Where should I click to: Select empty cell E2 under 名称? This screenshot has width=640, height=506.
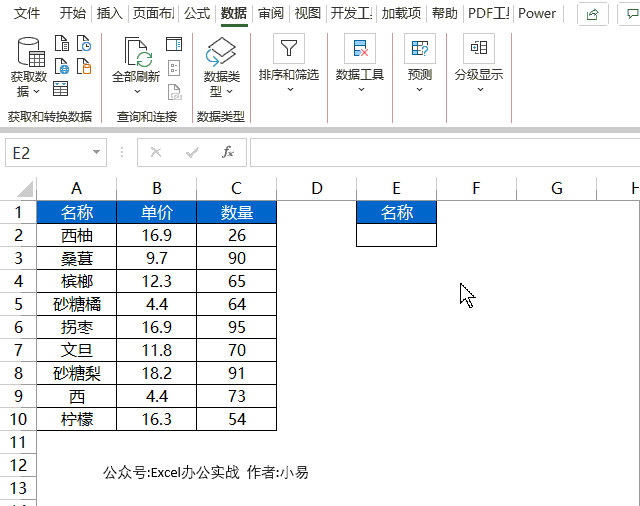coord(396,235)
